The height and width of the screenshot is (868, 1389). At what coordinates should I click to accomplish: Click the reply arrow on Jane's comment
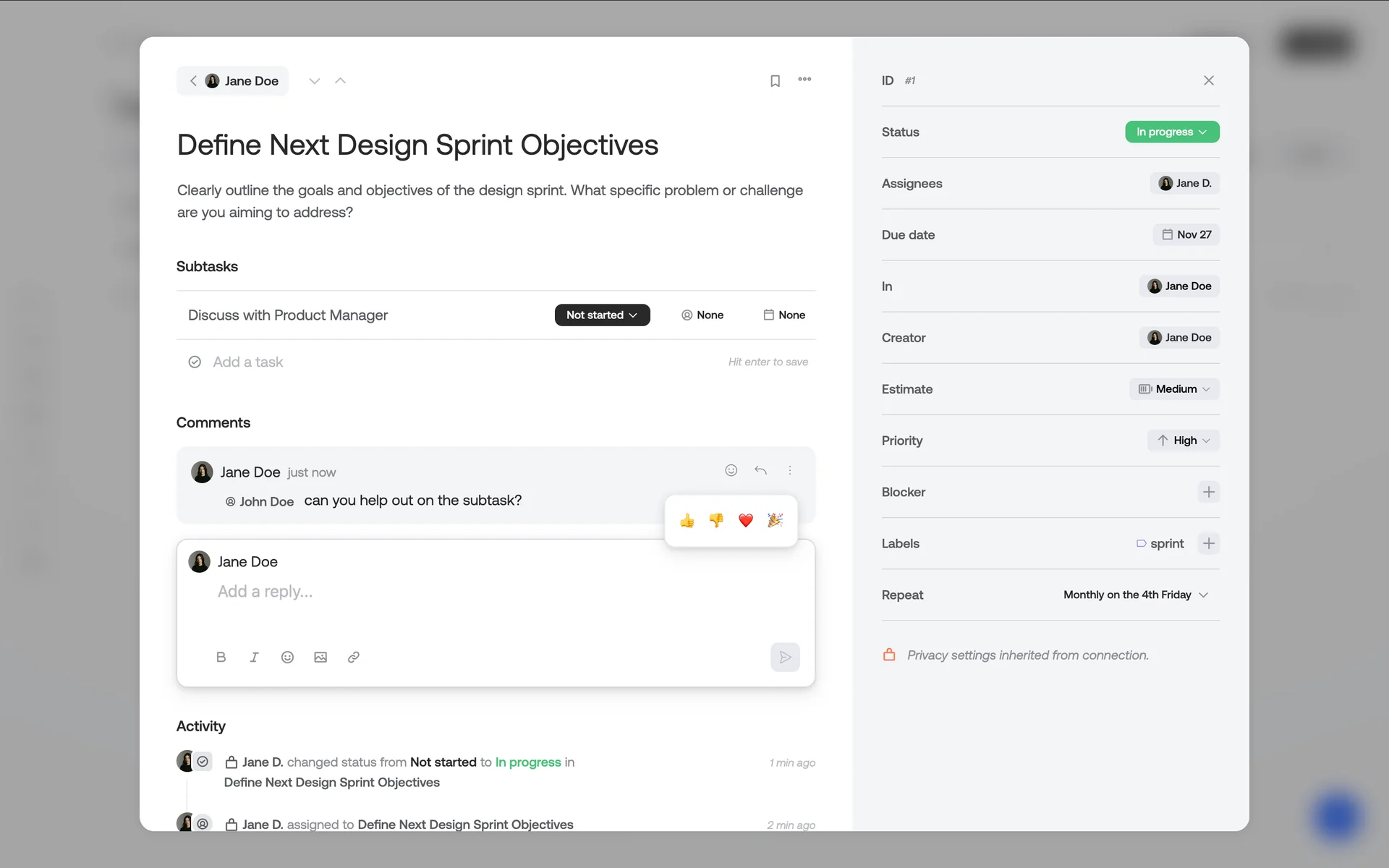pos(760,471)
